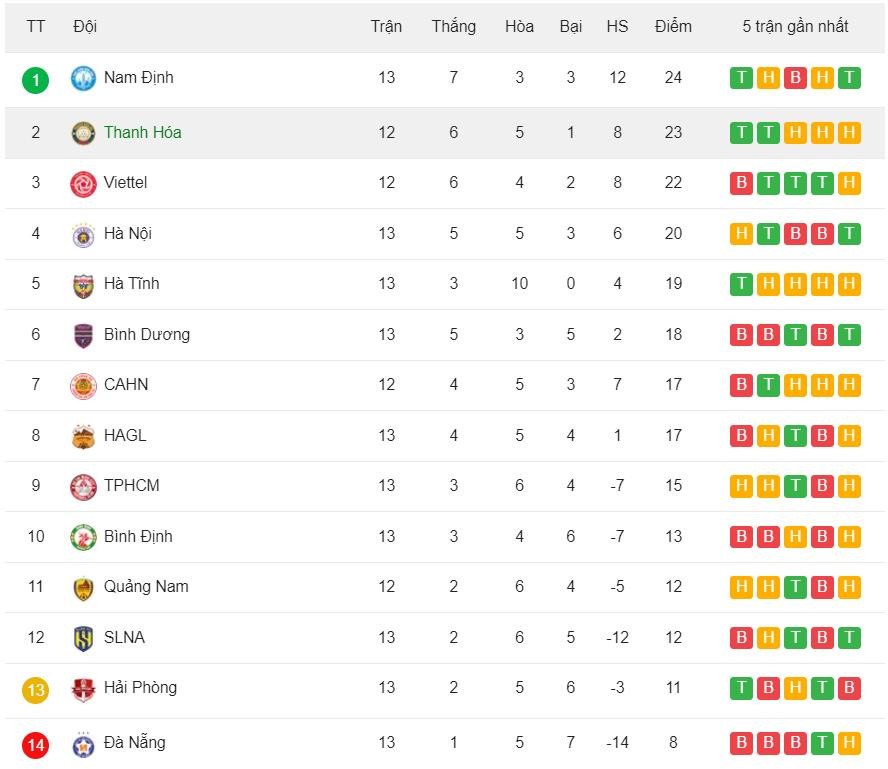Image resolution: width=888 pixels, height=769 pixels.
Task: Sort by the Điểm column header
Action: point(673,26)
